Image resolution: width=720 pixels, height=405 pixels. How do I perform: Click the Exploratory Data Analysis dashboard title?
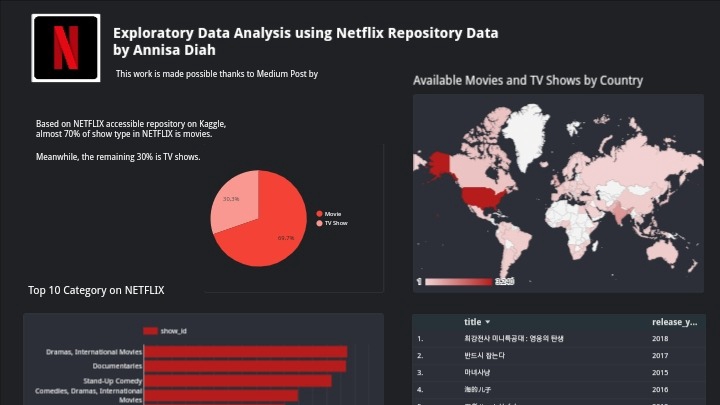click(305, 41)
